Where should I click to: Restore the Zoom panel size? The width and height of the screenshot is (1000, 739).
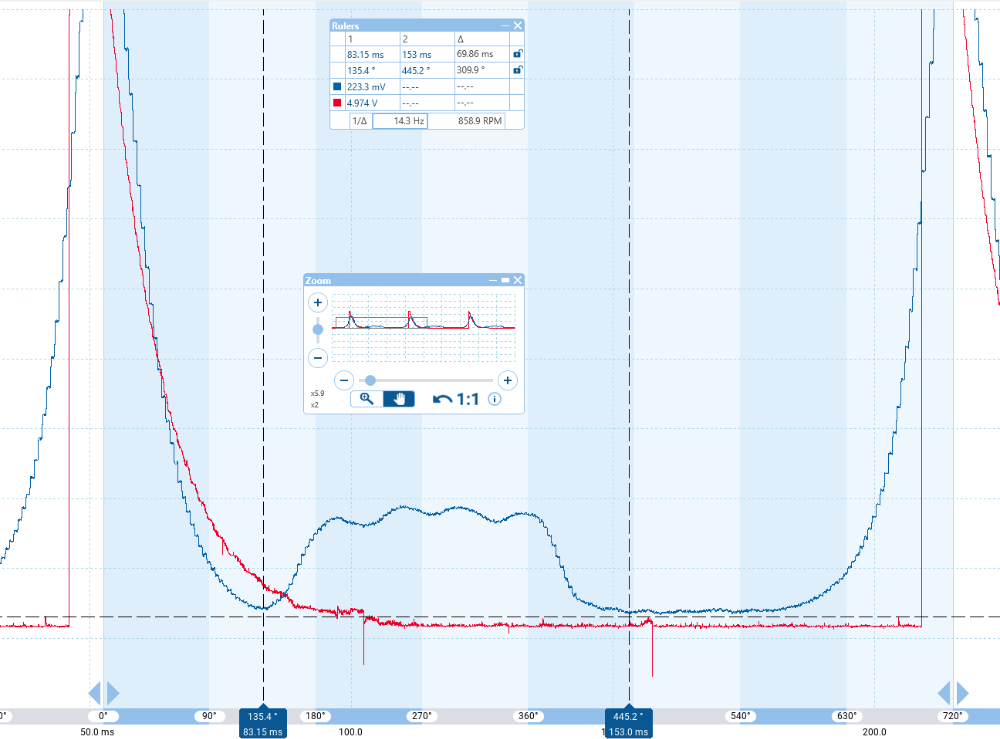coord(506,281)
